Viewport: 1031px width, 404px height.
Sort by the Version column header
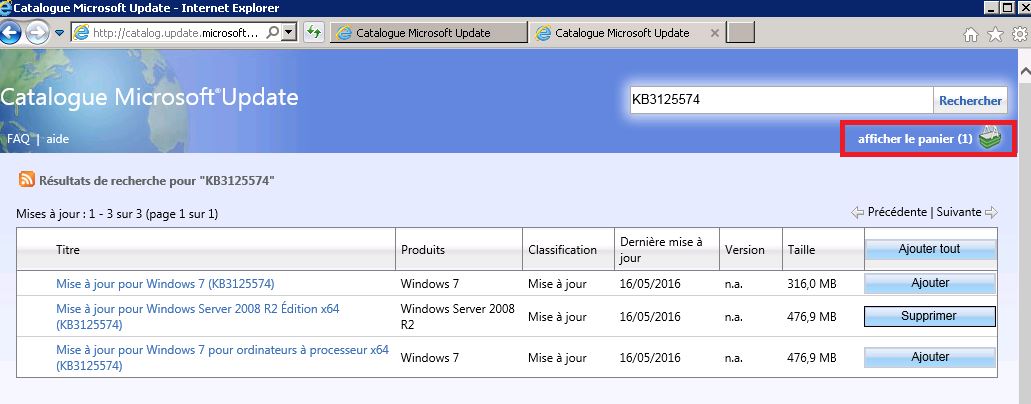tap(744, 250)
